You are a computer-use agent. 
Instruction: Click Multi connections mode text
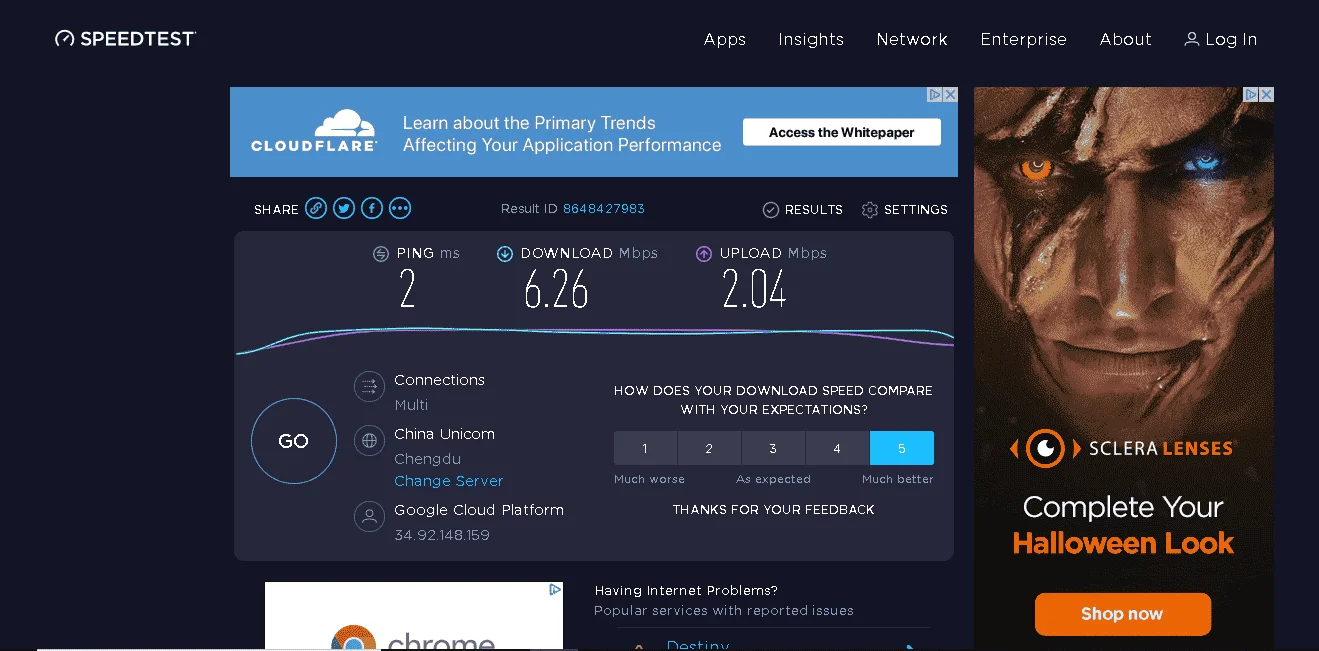[411, 405]
